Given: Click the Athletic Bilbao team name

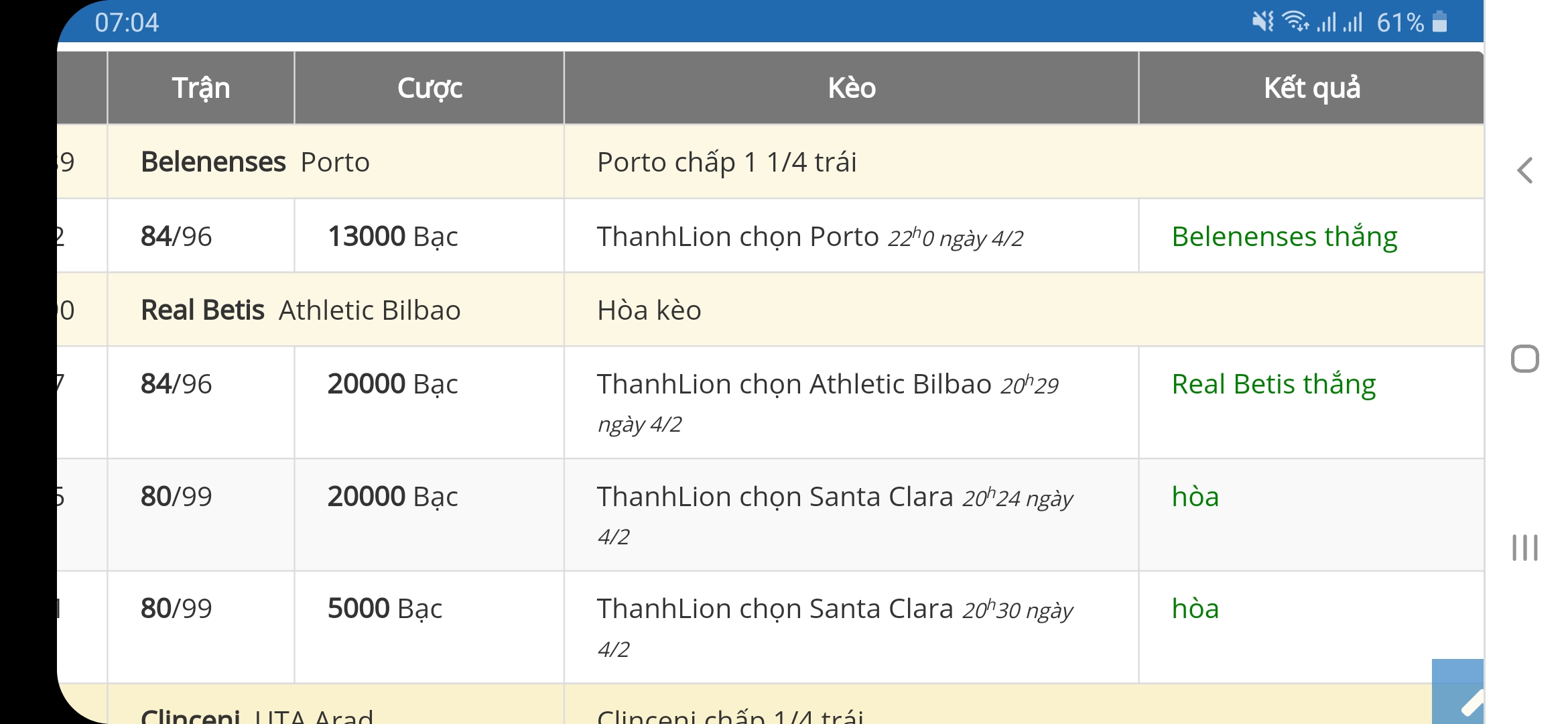Looking at the screenshot, I should [369, 310].
